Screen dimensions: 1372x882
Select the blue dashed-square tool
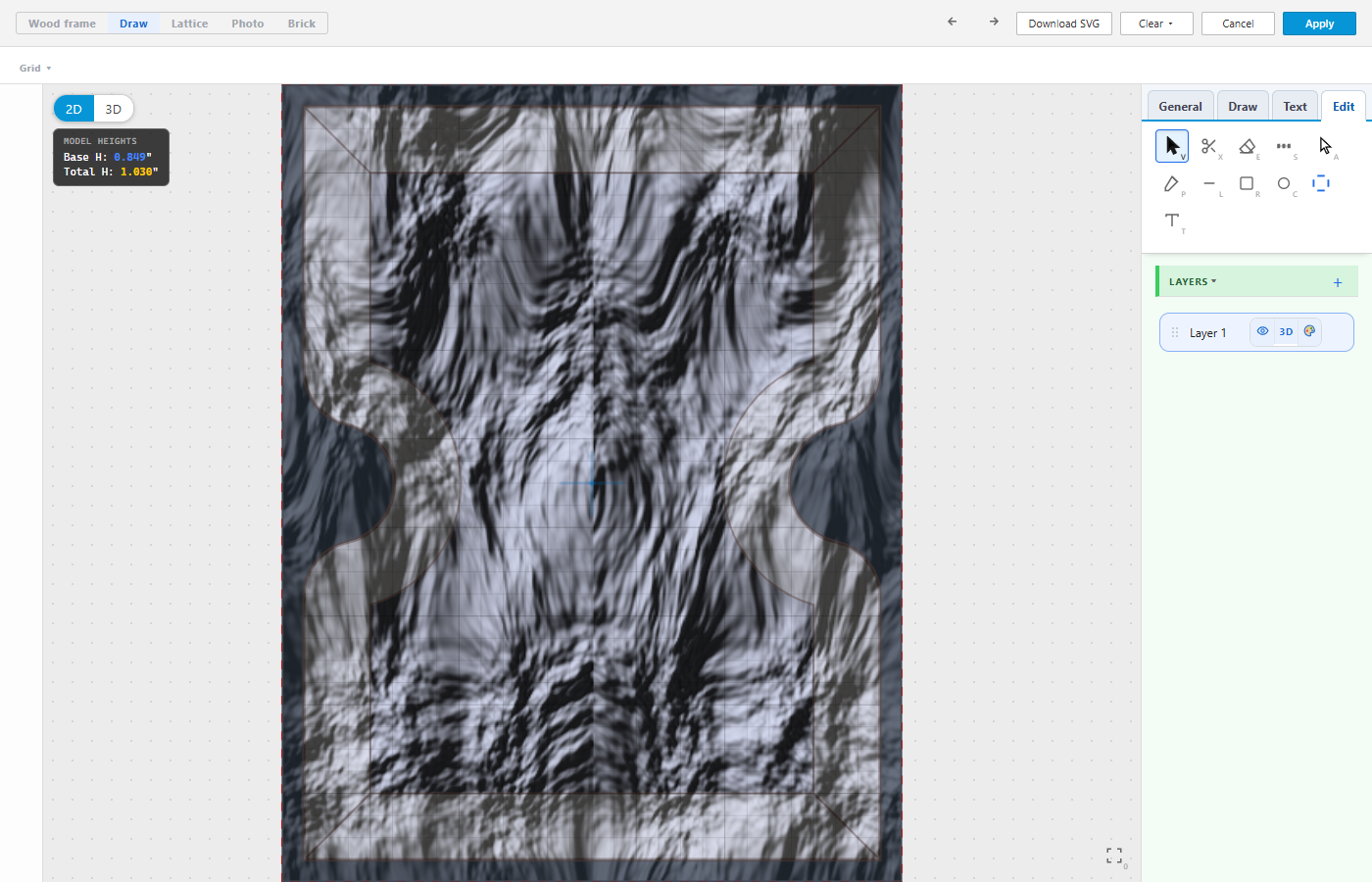pos(1321,183)
